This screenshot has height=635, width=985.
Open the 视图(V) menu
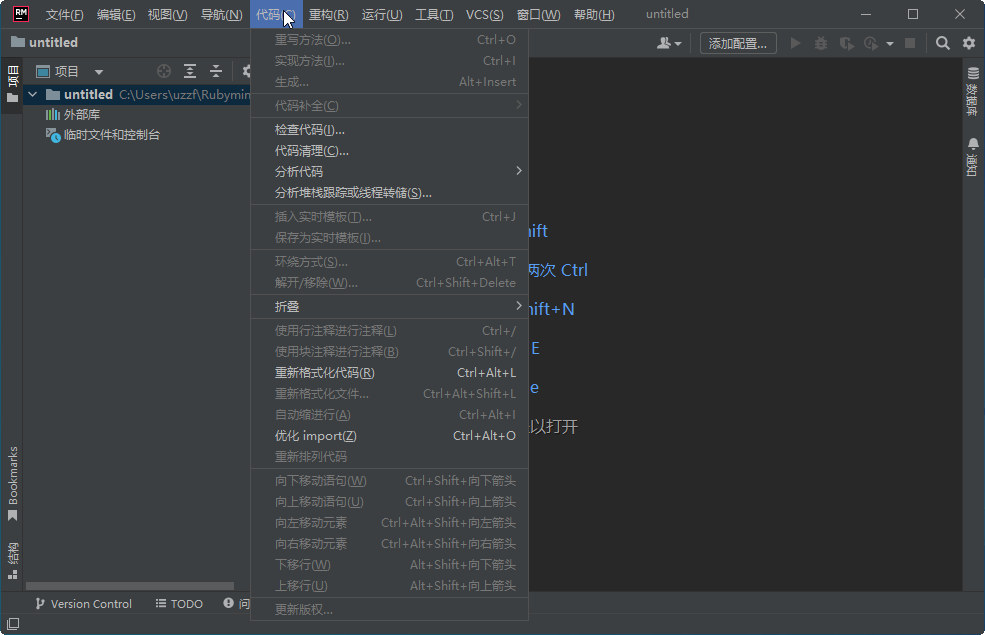pos(167,14)
